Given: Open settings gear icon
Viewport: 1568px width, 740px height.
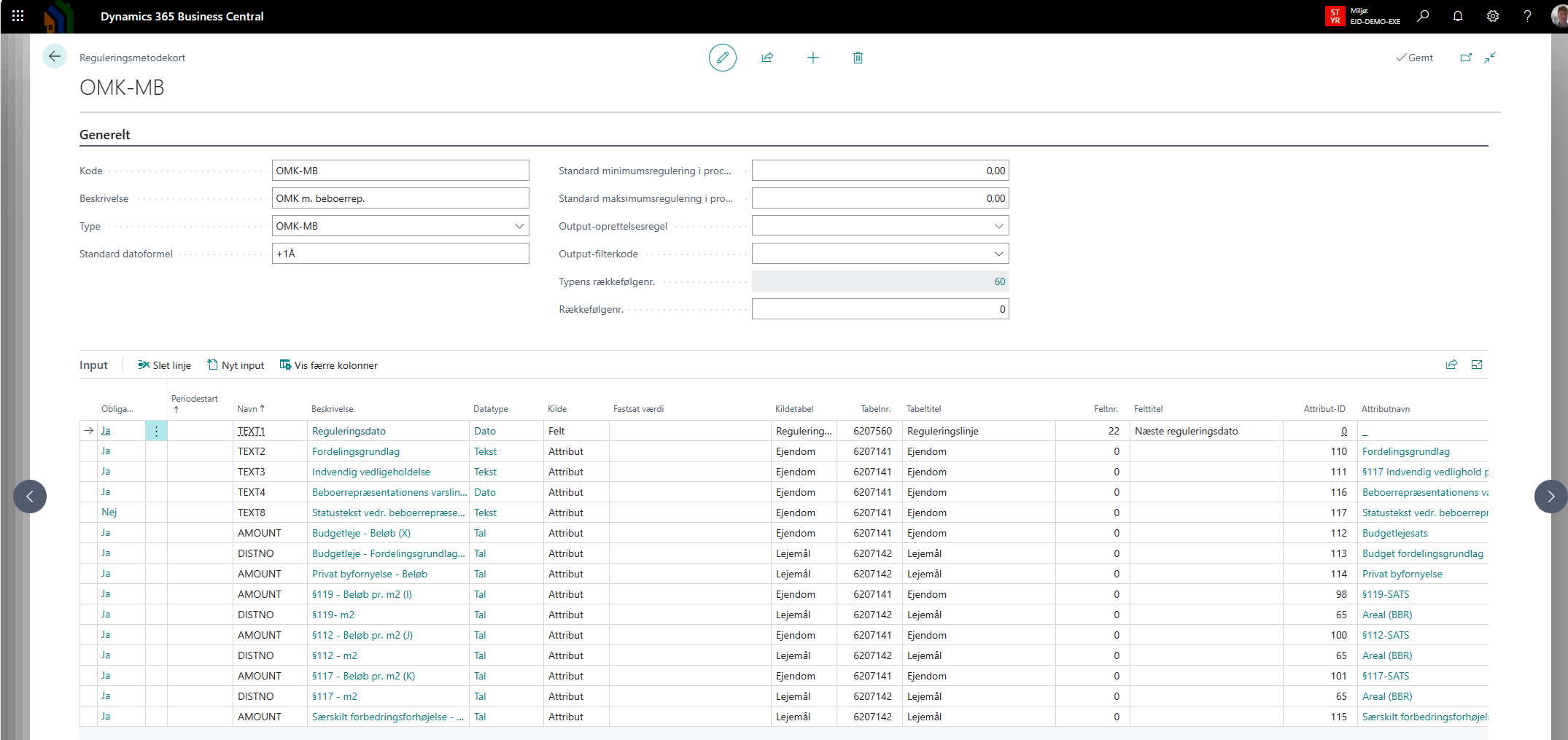Looking at the screenshot, I should (x=1493, y=16).
